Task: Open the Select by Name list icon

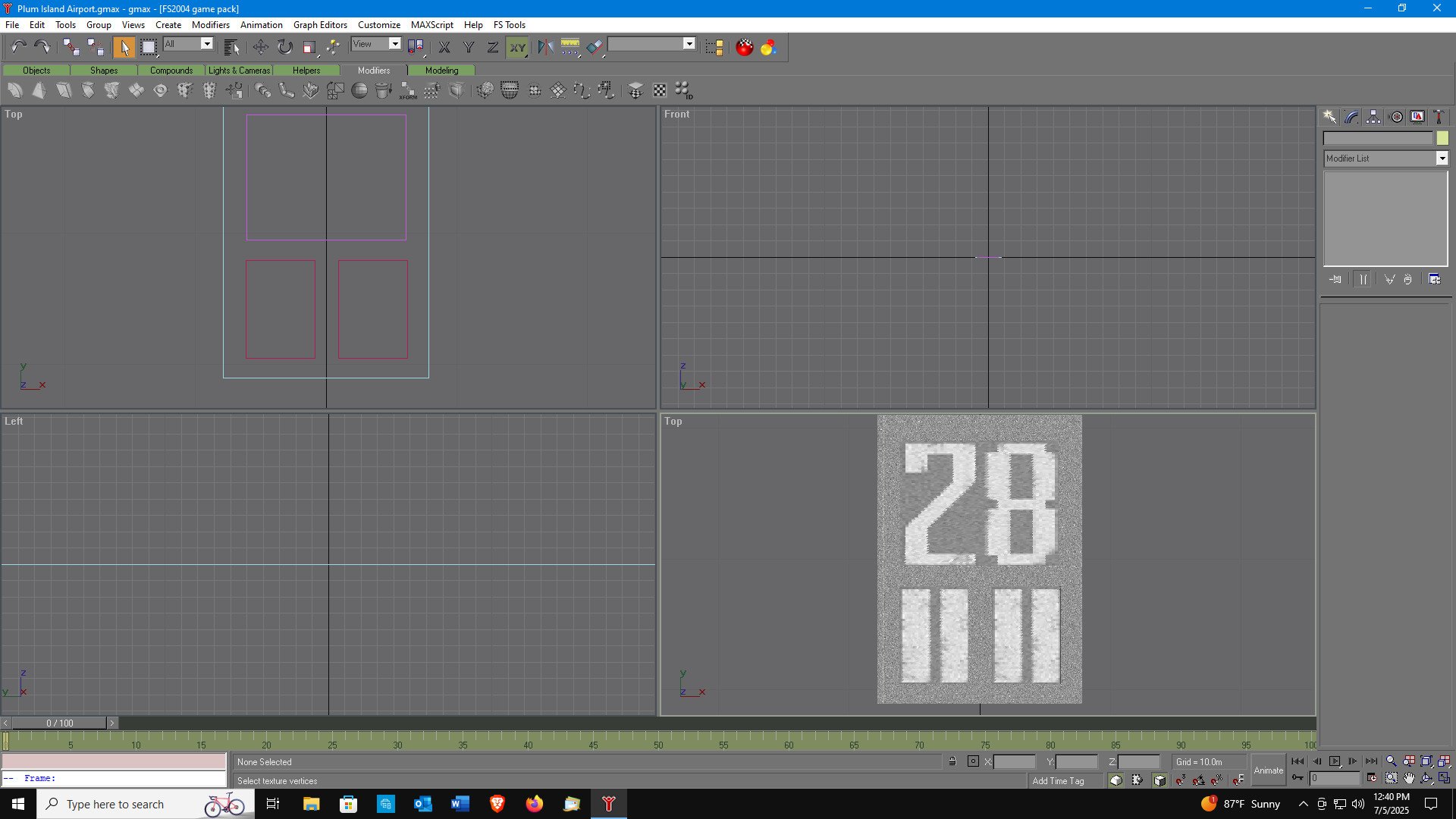Action: click(x=232, y=47)
